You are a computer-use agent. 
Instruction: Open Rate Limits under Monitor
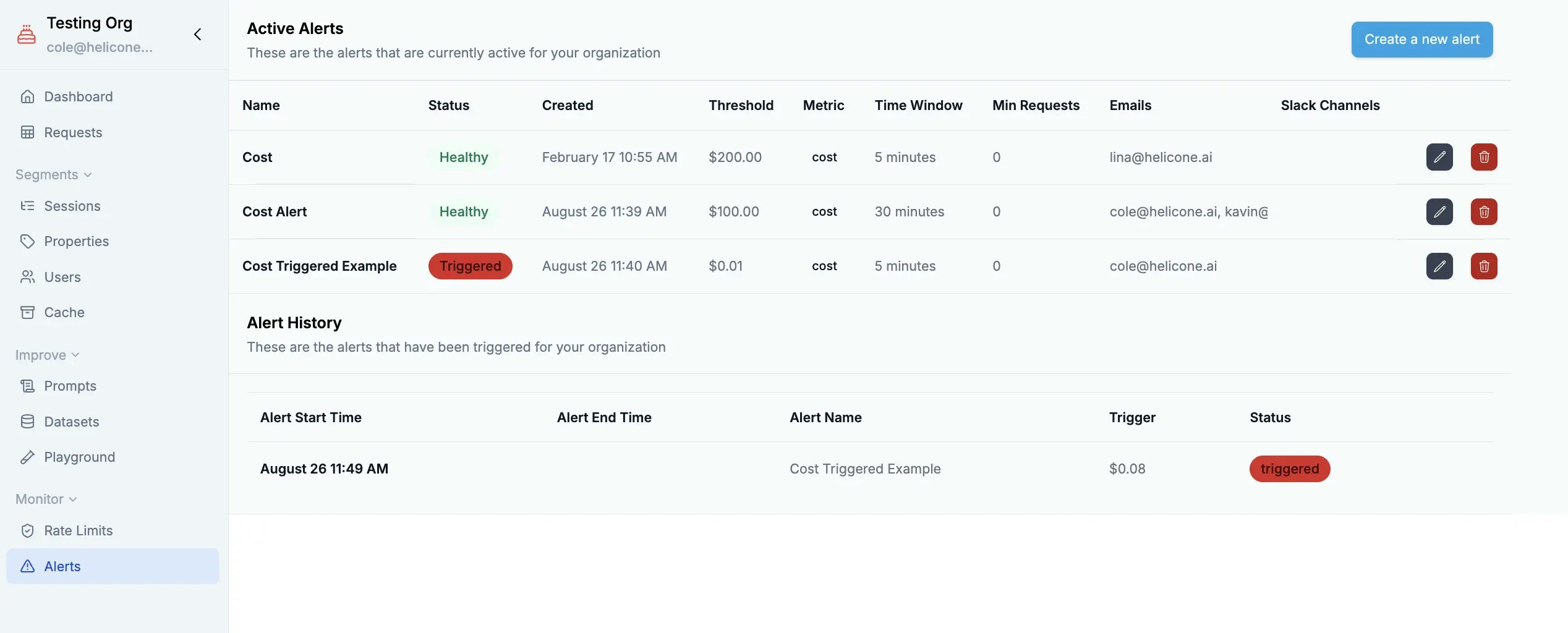[78, 530]
